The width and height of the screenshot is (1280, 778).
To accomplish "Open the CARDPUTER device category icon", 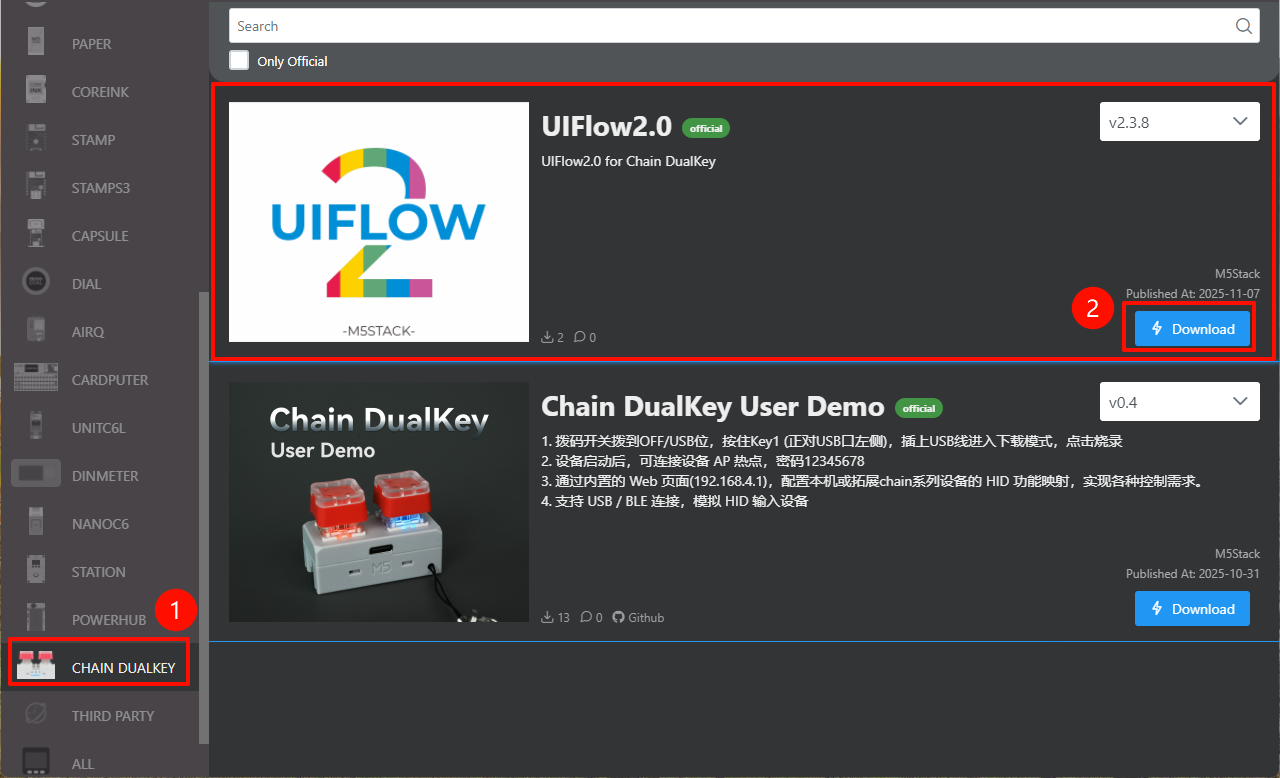I will 36,380.
